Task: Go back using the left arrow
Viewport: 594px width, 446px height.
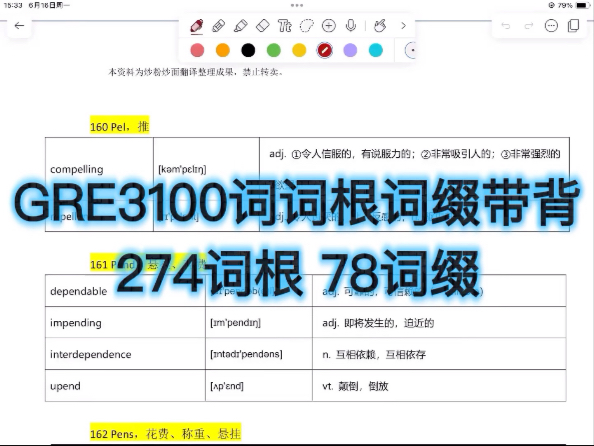Action: tap(19, 26)
